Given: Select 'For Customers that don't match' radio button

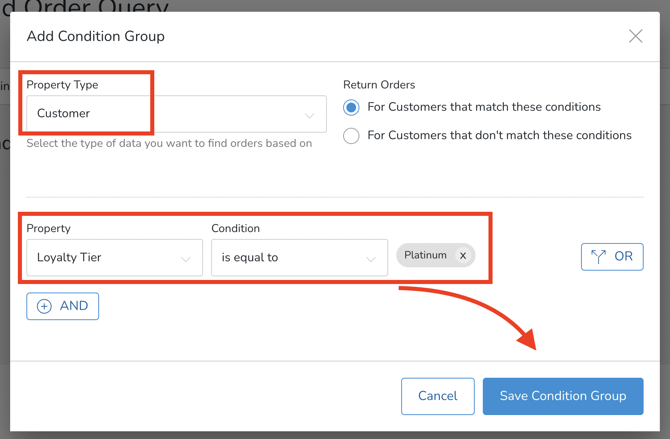Looking at the screenshot, I should point(351,135).
